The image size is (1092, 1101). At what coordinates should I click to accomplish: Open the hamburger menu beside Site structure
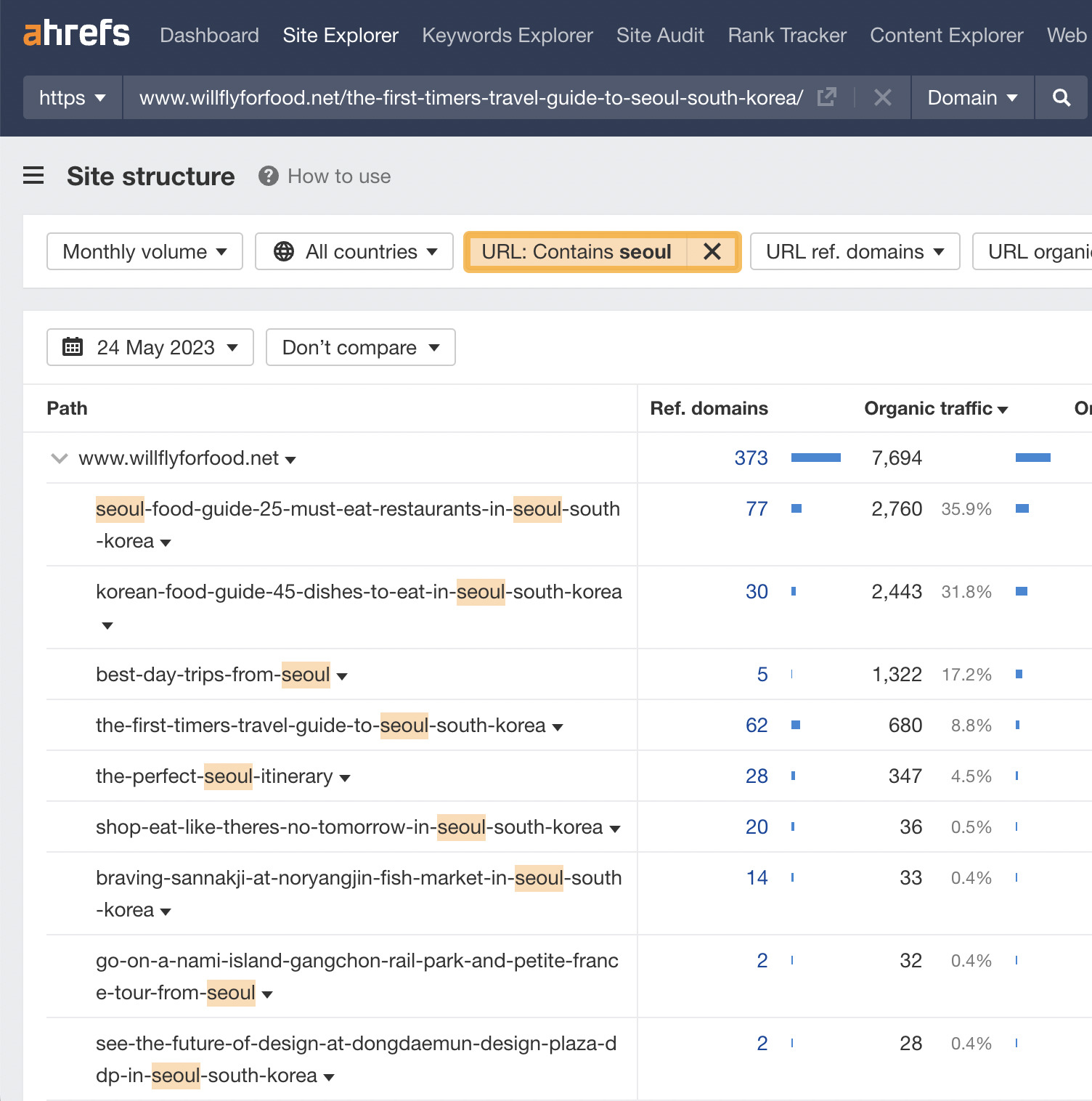tap(33, 175)
